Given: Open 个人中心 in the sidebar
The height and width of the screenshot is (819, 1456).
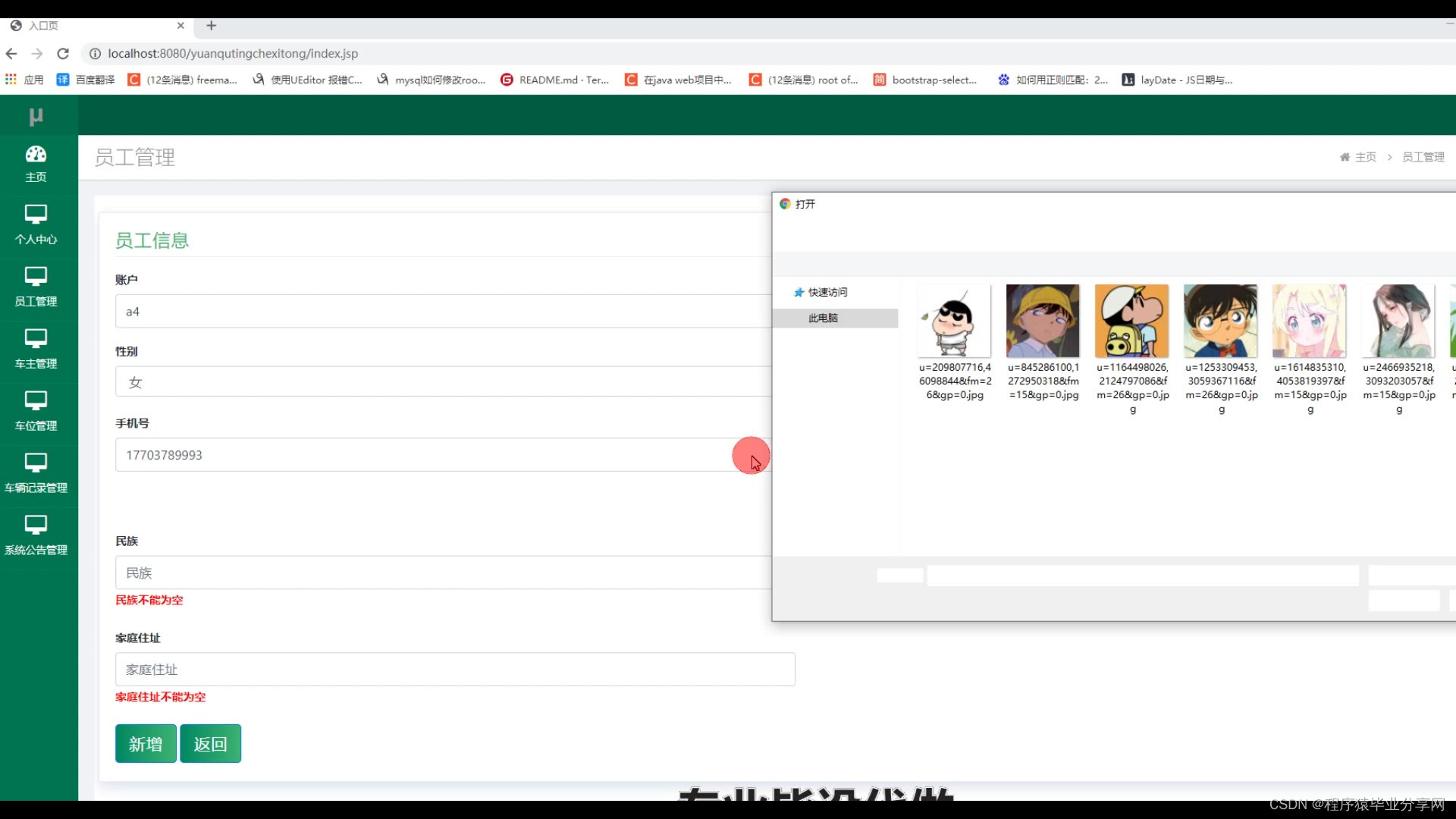Looking at the screenshot, I should point(36,225).
